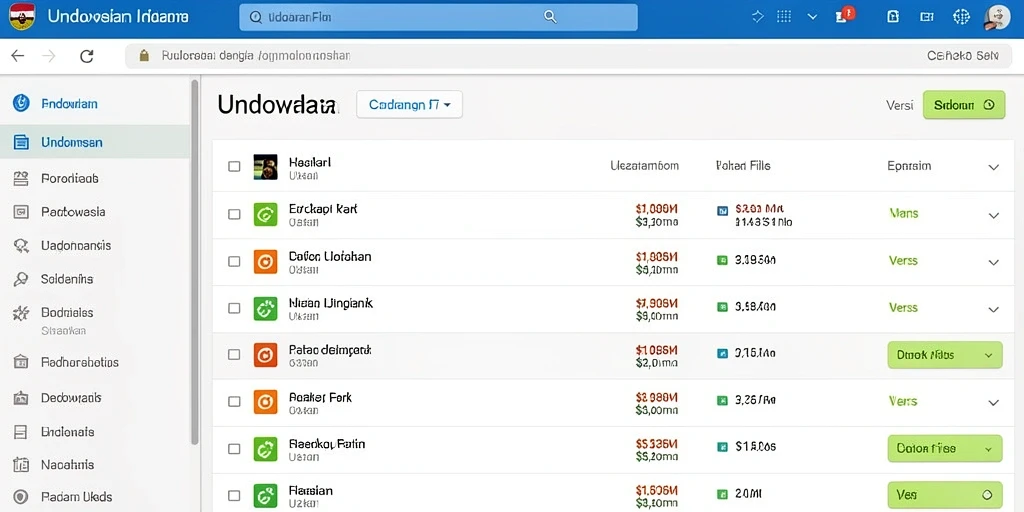Screen dimensions: 1024x512
Task: Click the sidebar vertical scrollbar
Action: click(195, 261)
